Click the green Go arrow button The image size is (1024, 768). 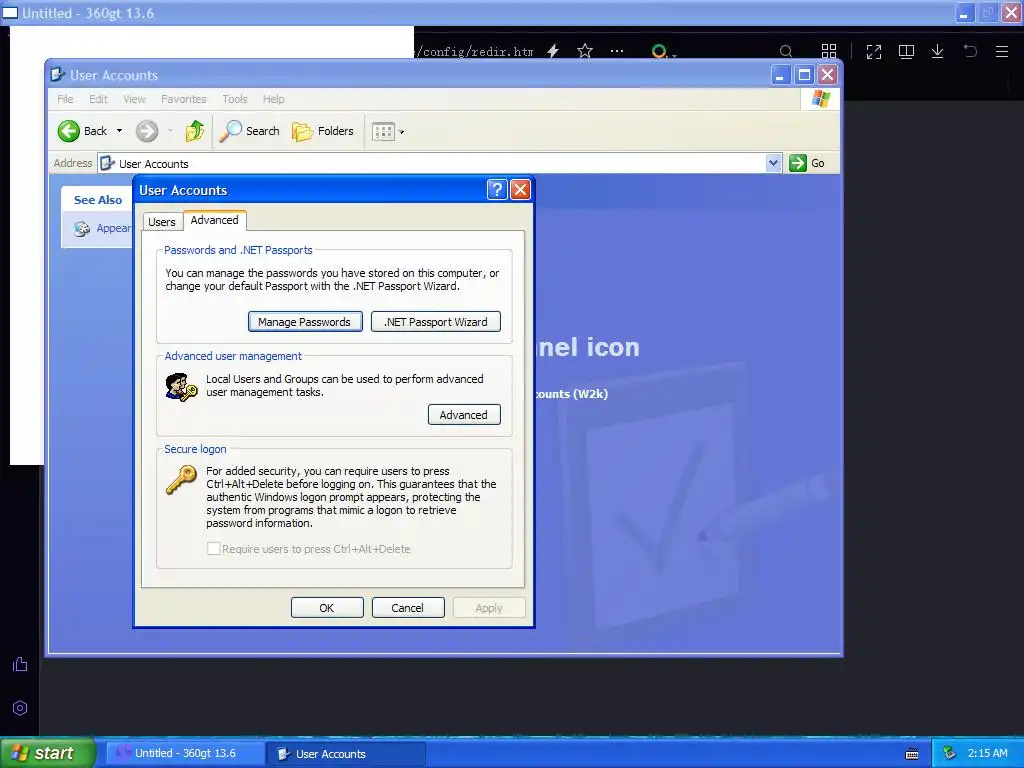click(x=798, y=163)
